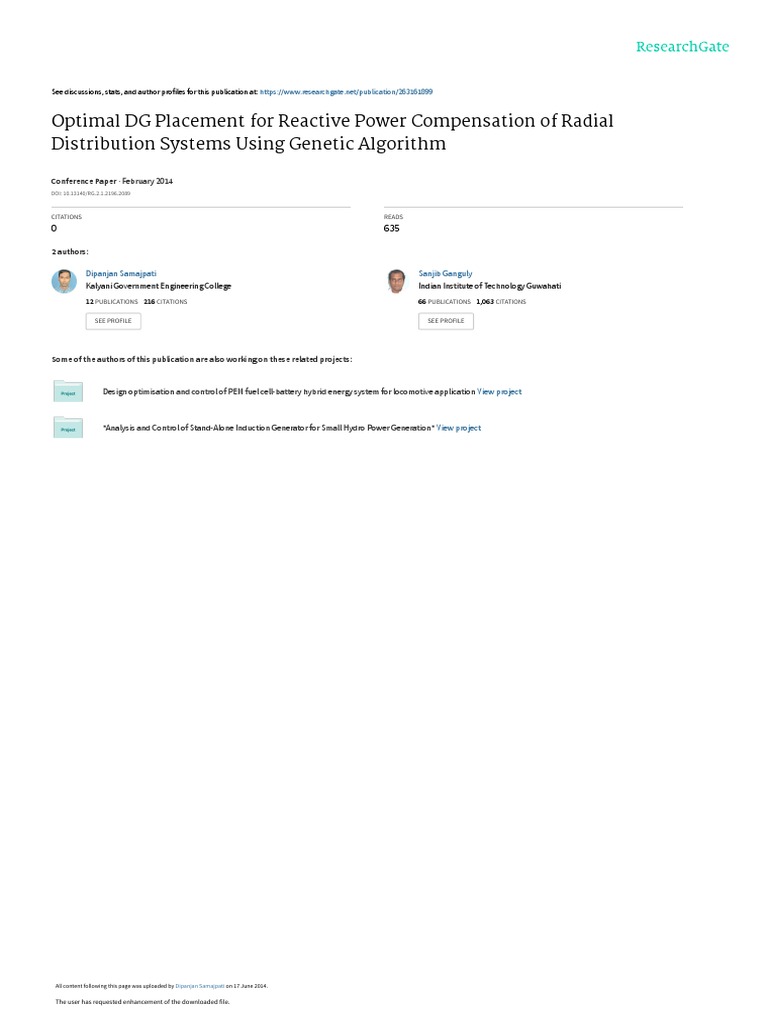View project for Stand-Alone Induction Generator
768x1024 pixels.
459,428
